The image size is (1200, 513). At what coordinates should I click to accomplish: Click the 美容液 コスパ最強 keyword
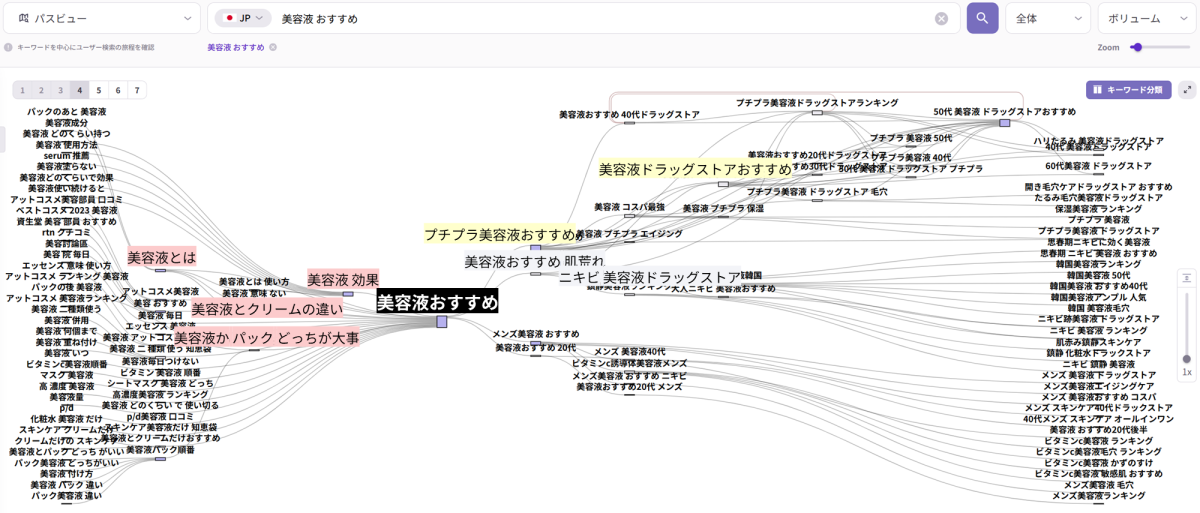(x=629, y=207)
